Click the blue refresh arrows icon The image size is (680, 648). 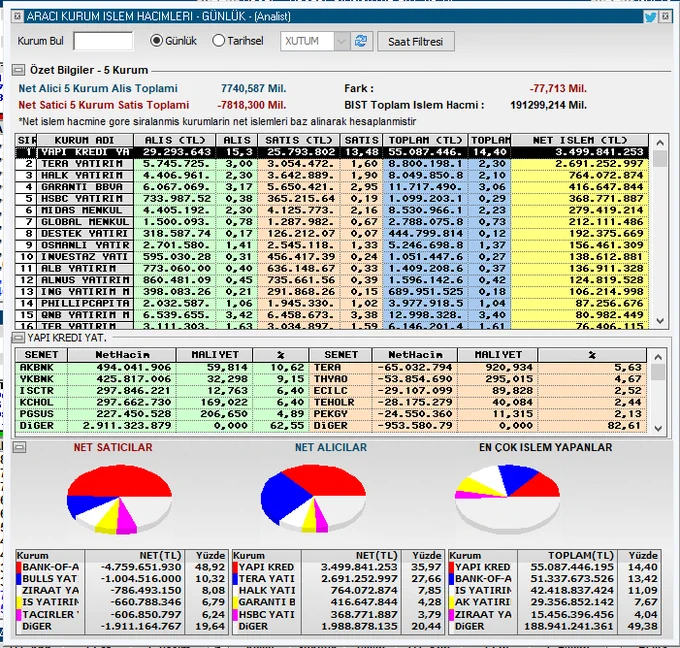coord(361,41)
